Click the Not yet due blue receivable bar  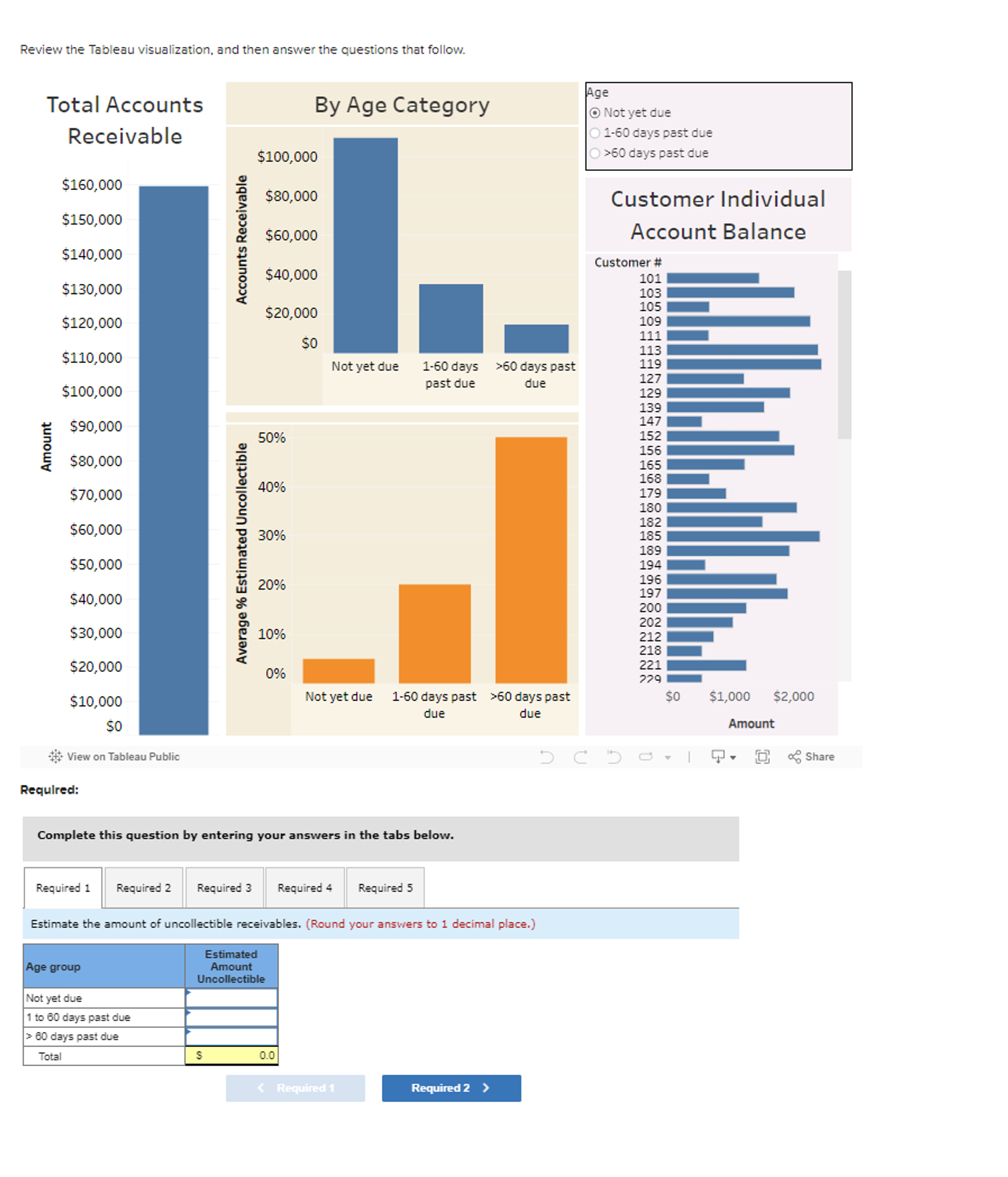pos(365,245)
